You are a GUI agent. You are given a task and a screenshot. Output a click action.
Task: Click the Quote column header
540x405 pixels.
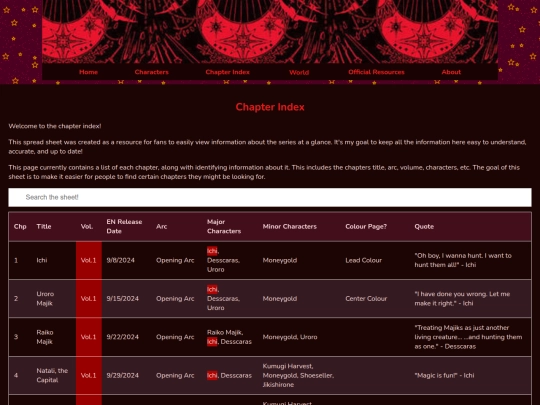click(424, 227)
